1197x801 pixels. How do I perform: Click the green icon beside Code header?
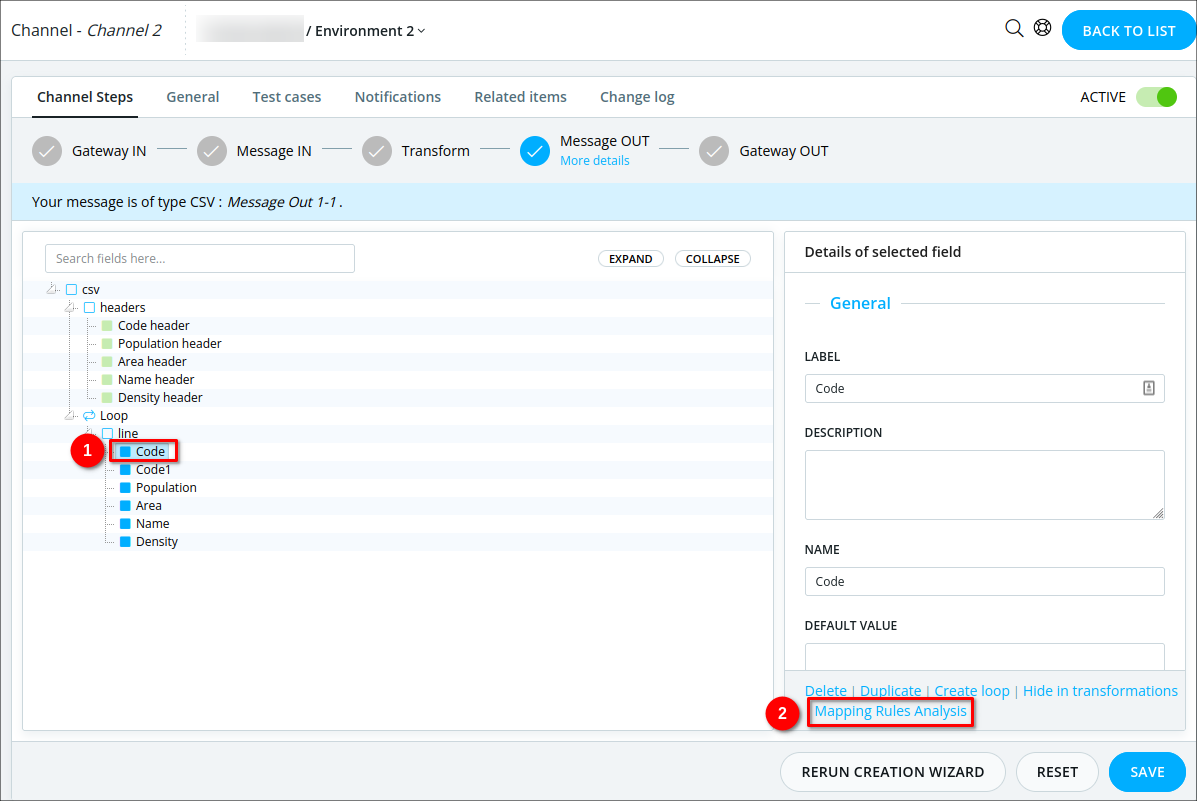107,326
